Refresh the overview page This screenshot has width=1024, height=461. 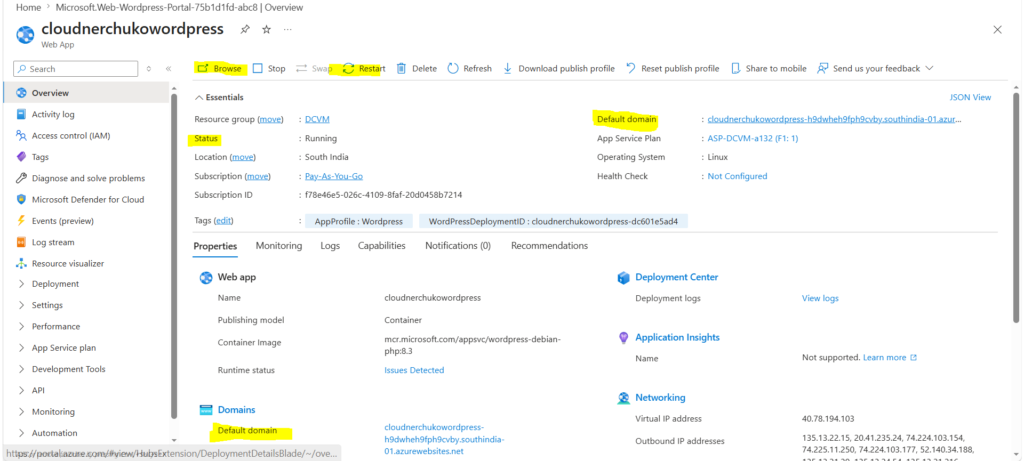[470, 69]
